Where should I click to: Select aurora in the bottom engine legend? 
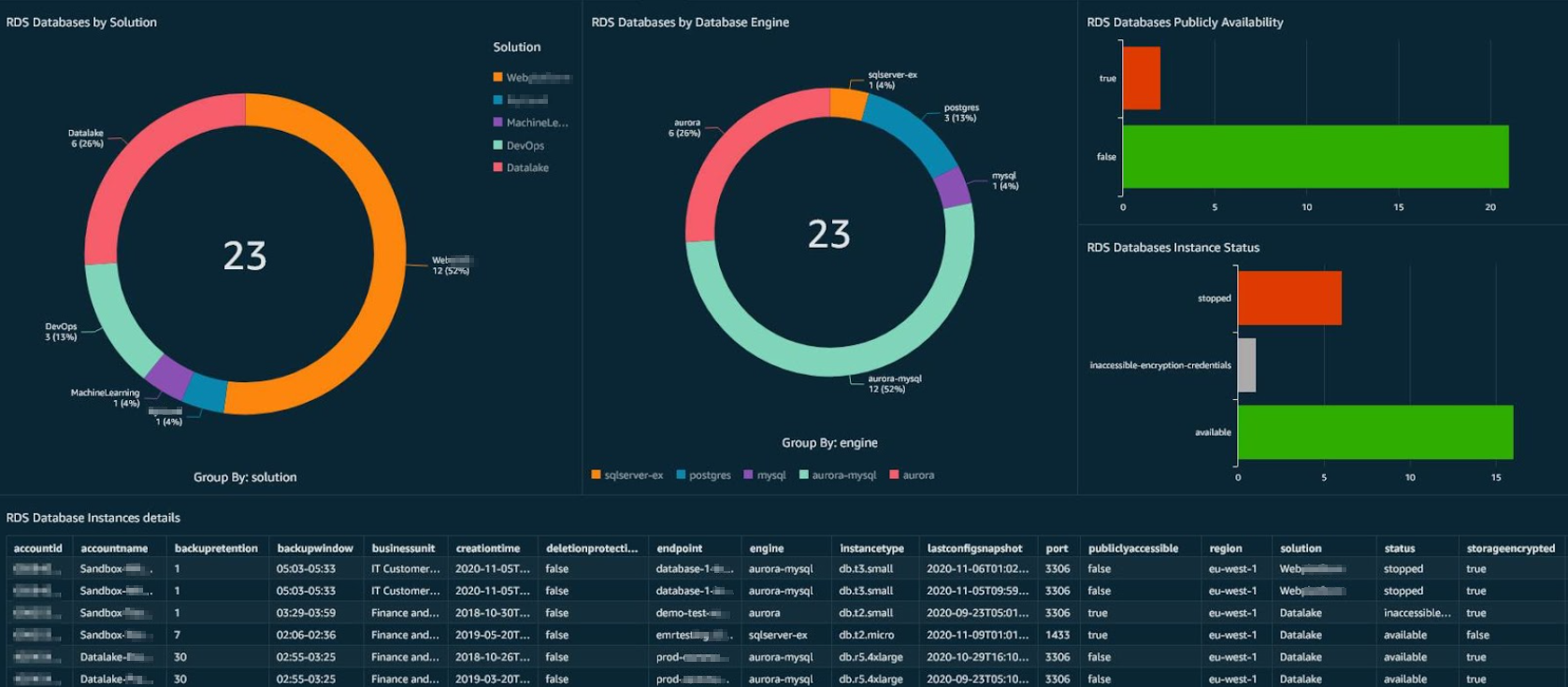pyautogui.click(x=912, y=475)
